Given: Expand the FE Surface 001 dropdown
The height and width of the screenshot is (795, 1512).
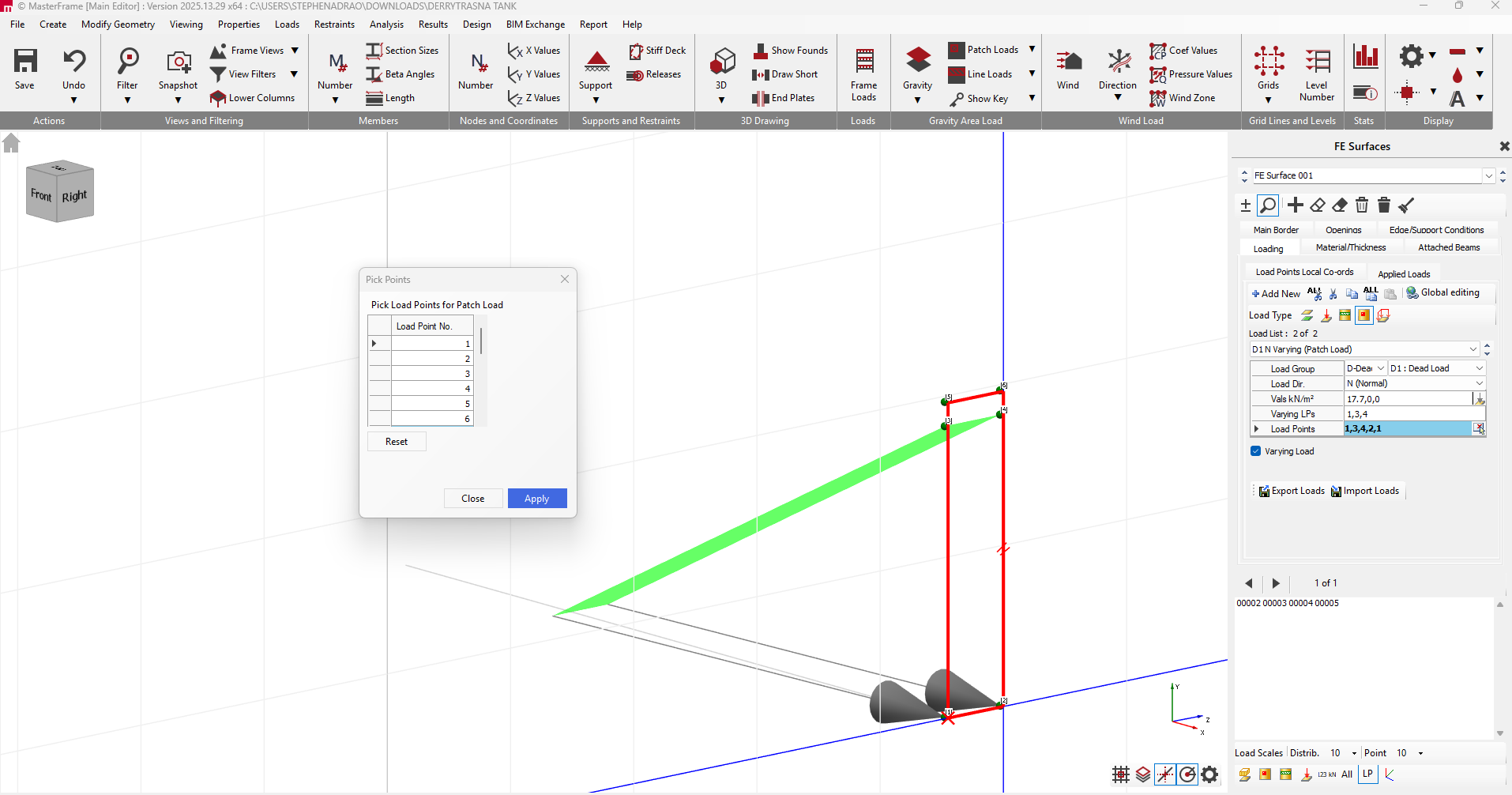Looking at the screenshot, I should pyautogui.click(x=1488, y=176).
